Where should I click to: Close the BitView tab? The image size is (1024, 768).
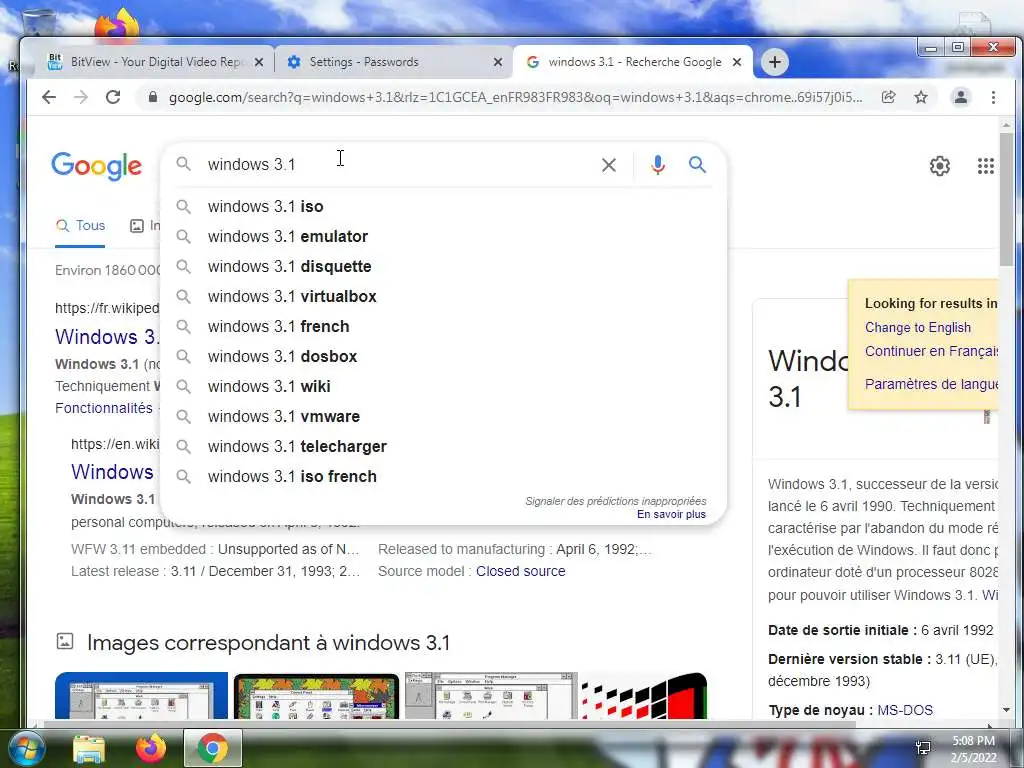pos(259,62)
